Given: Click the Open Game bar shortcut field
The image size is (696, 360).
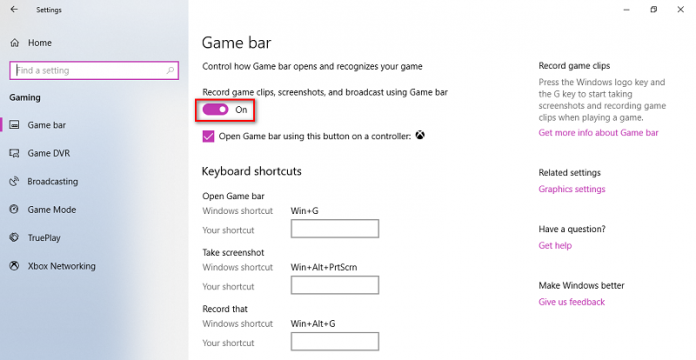Looking at the screenshot, I should (x=335, y=229).
